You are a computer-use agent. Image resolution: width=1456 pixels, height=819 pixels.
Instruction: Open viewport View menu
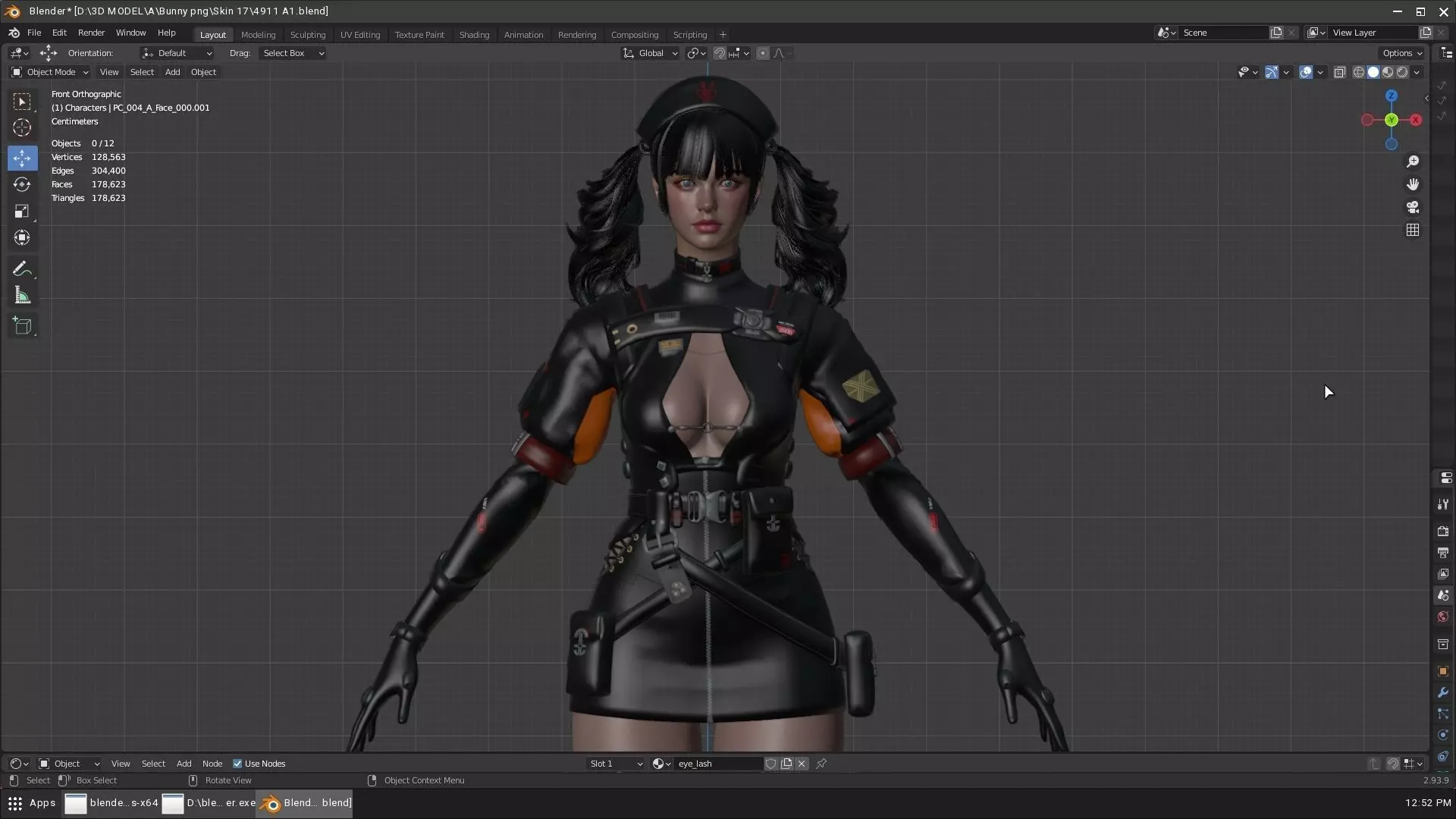[109, 72]
